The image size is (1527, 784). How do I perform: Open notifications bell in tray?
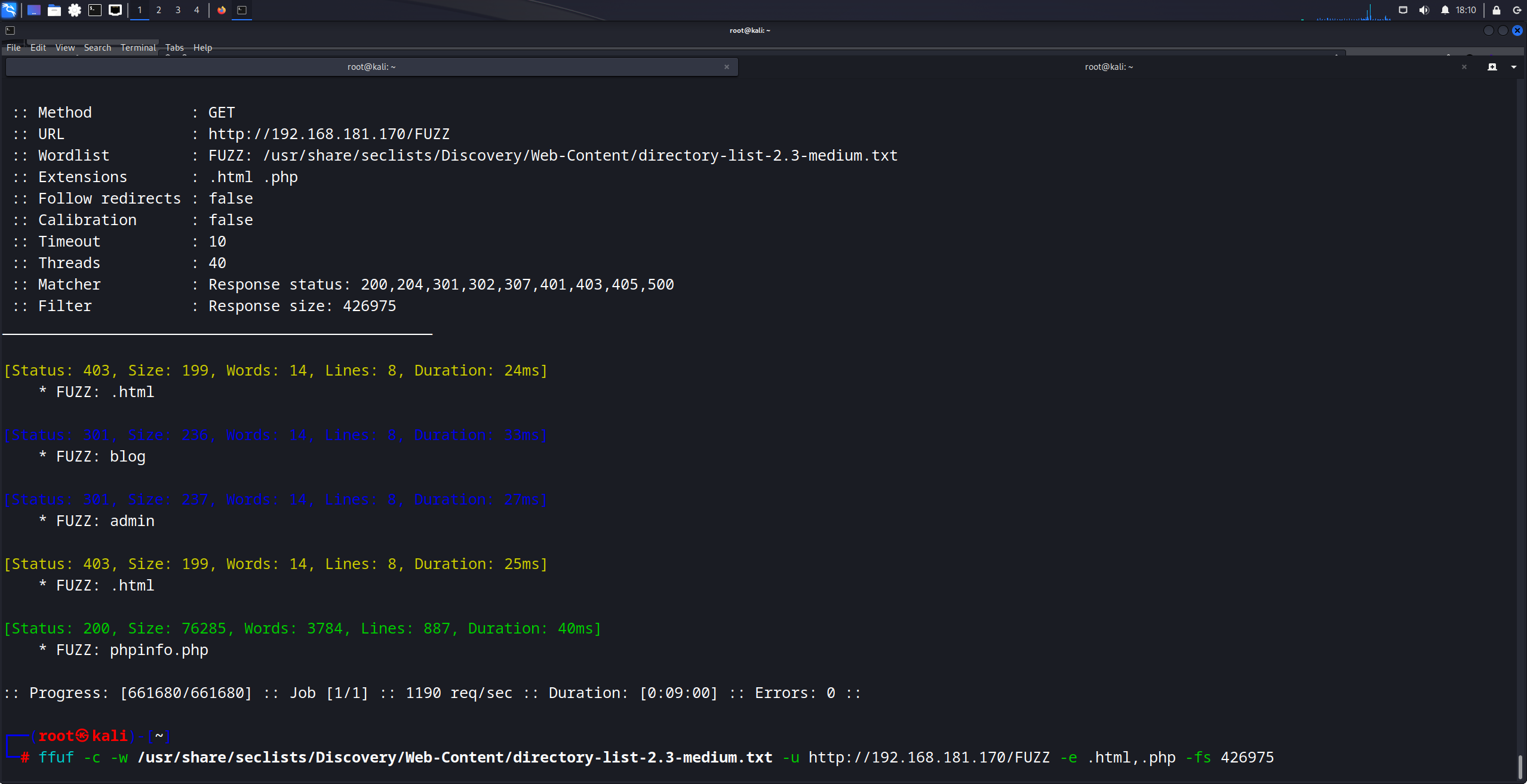pyautogui.click(x=1445, y=10)
